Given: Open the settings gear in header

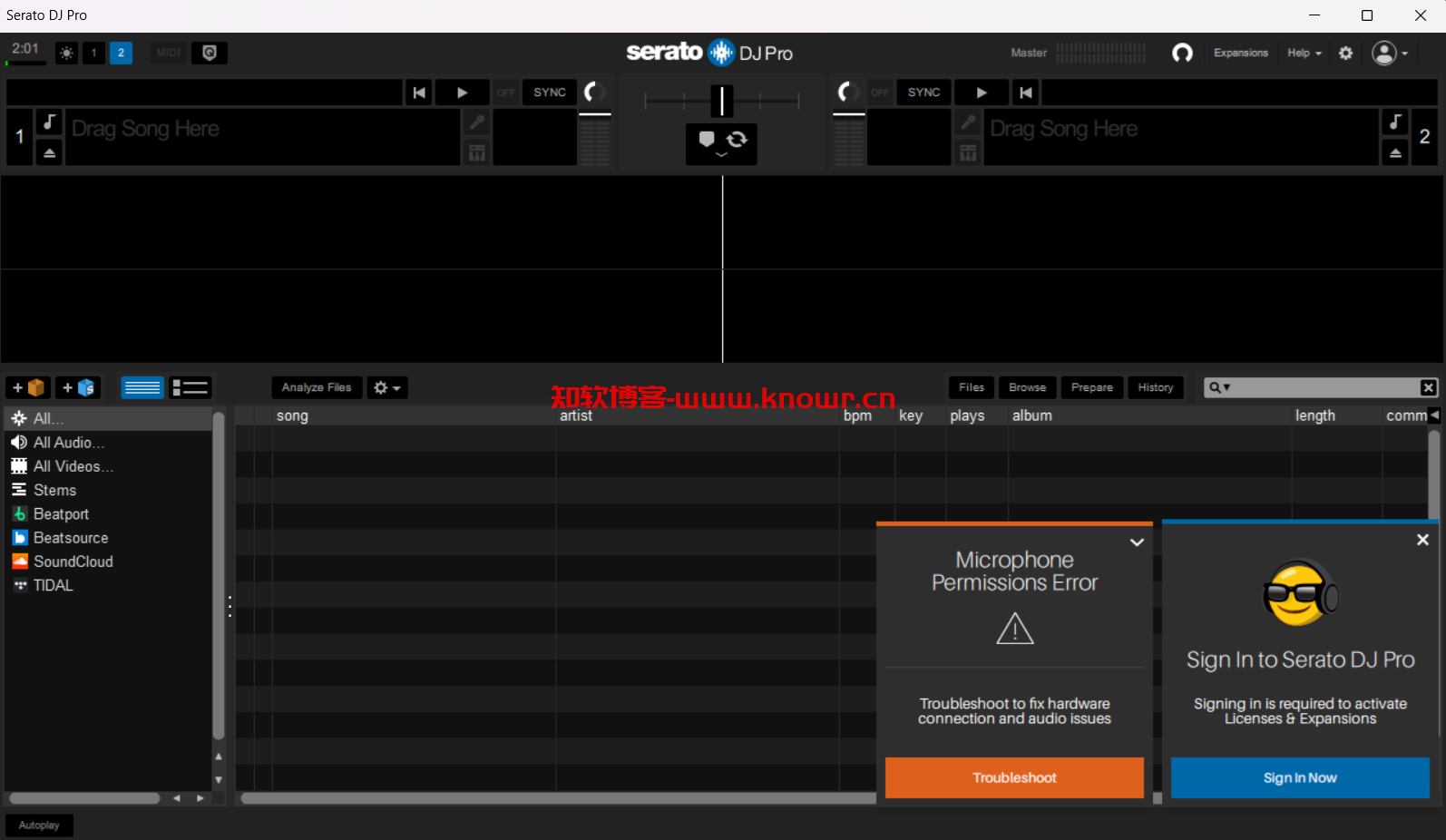Looking at the screenshot, I should pyautogui.click(x=1346, y=54).
